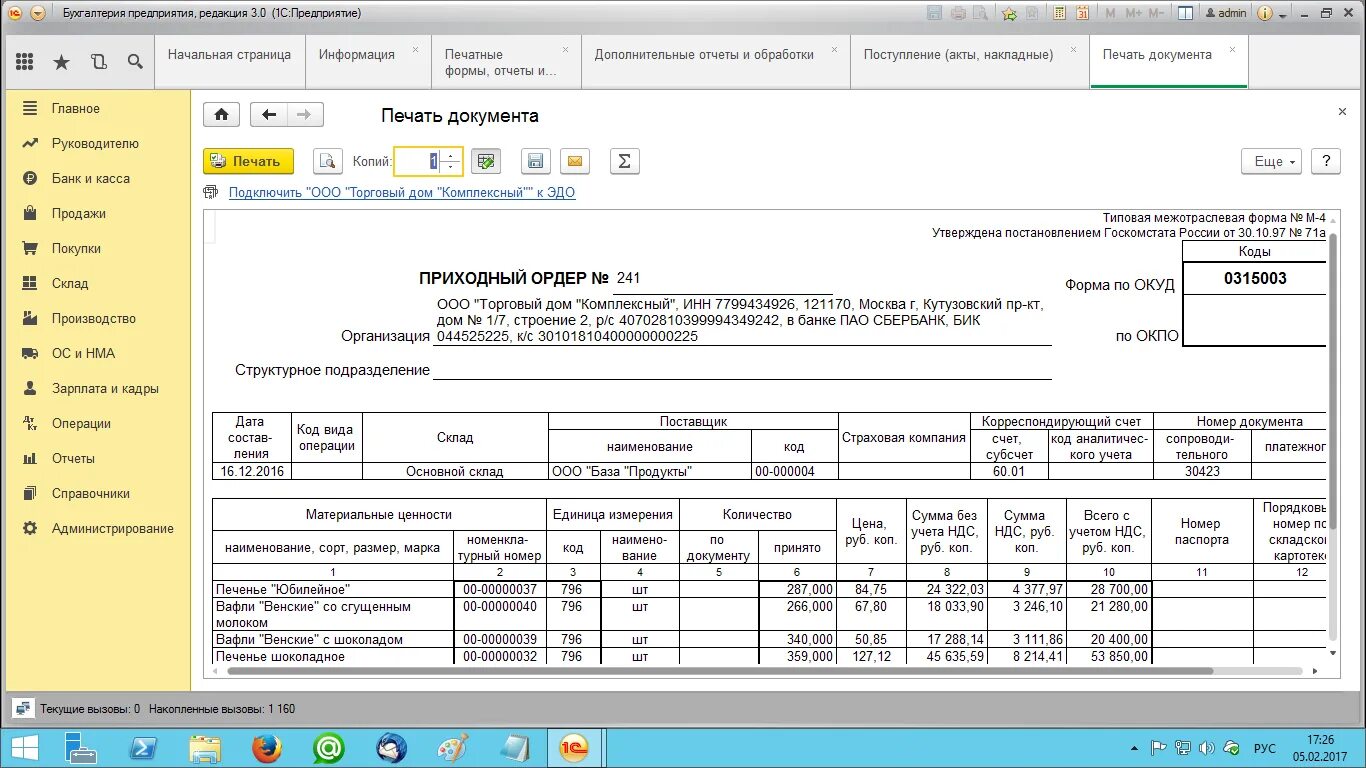The image size is (1366, 768).
Task: Open help with the question mark button
Action: (x=1326, y=161)
